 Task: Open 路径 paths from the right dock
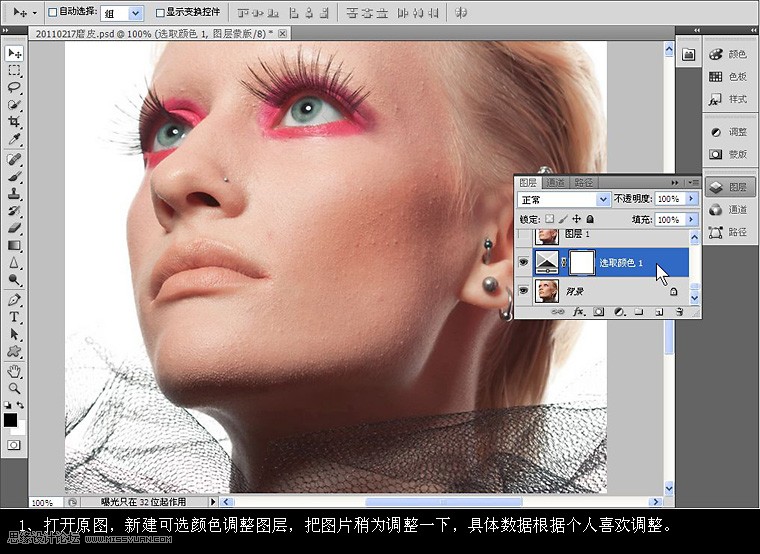pos(729,232)
